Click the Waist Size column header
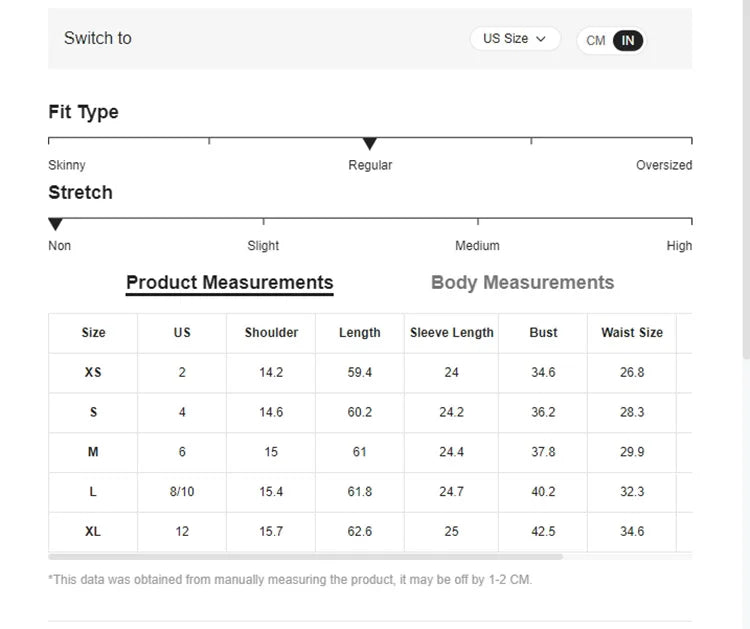 click(x=632, y=333)
